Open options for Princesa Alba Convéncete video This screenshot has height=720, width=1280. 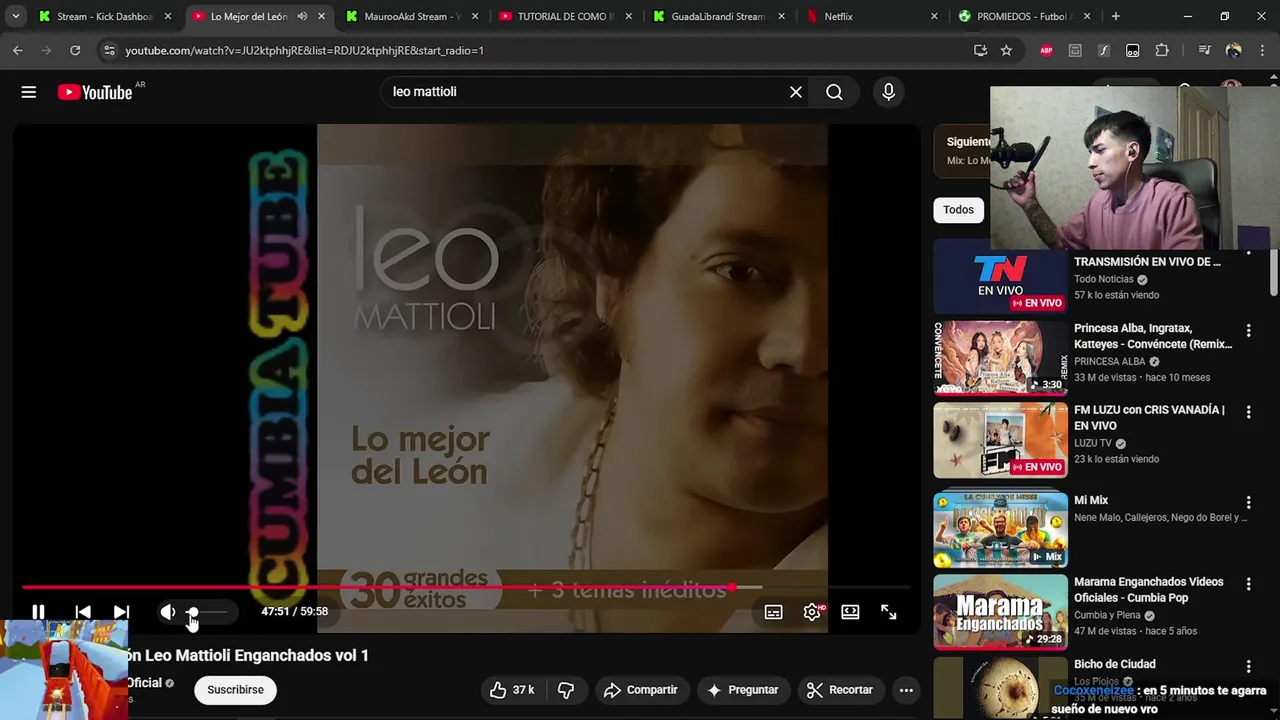[1248, 330]
